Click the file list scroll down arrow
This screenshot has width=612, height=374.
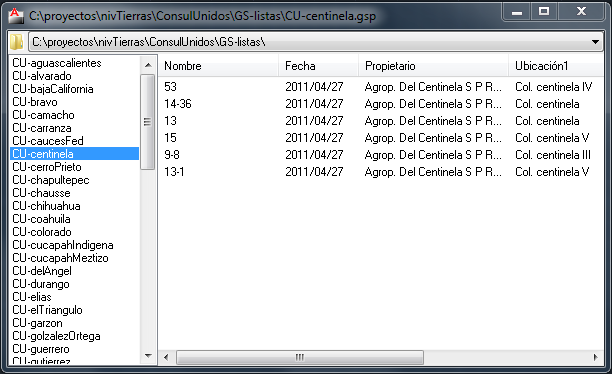tap(148, 356)
